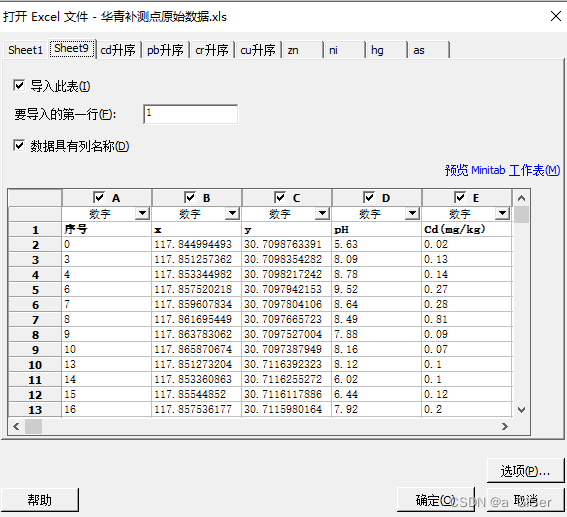Click the 序号 header cell
Viewport: 567px width, 517px height.
coord(106,230)
